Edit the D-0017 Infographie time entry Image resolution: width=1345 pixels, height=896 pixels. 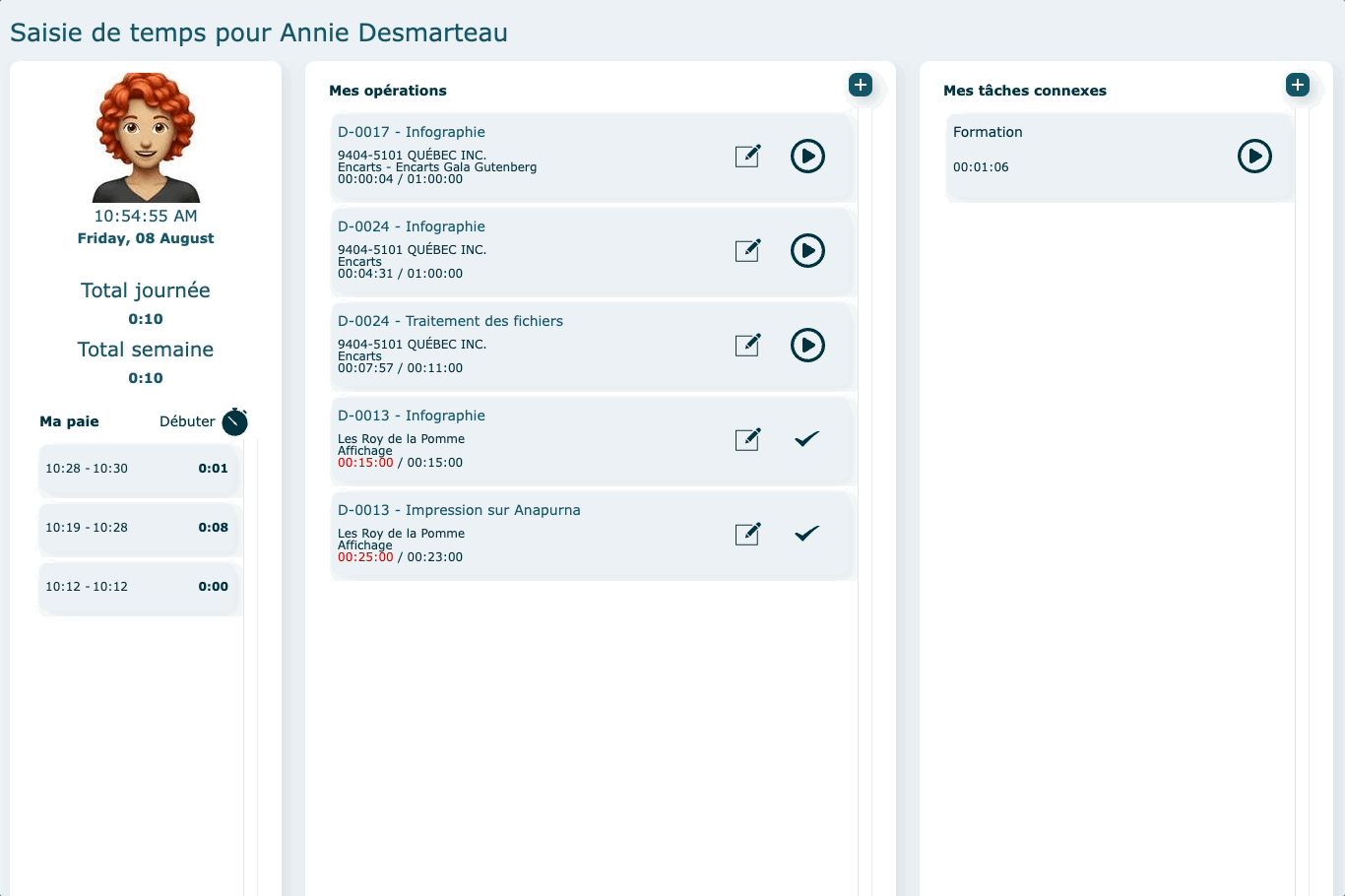(748, 156)
